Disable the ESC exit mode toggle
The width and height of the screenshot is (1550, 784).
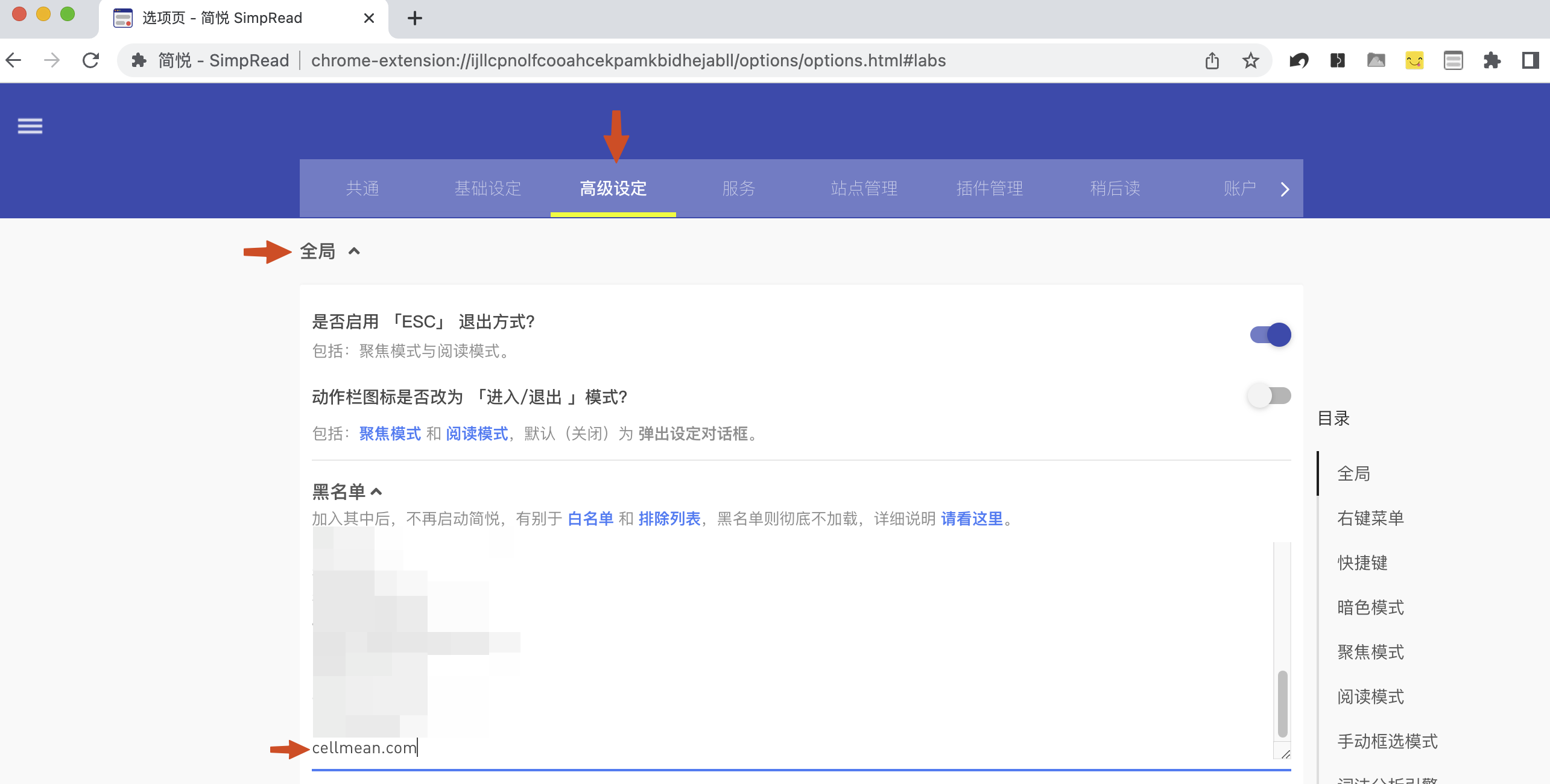pyautogui.click(x=1271, y=335)
